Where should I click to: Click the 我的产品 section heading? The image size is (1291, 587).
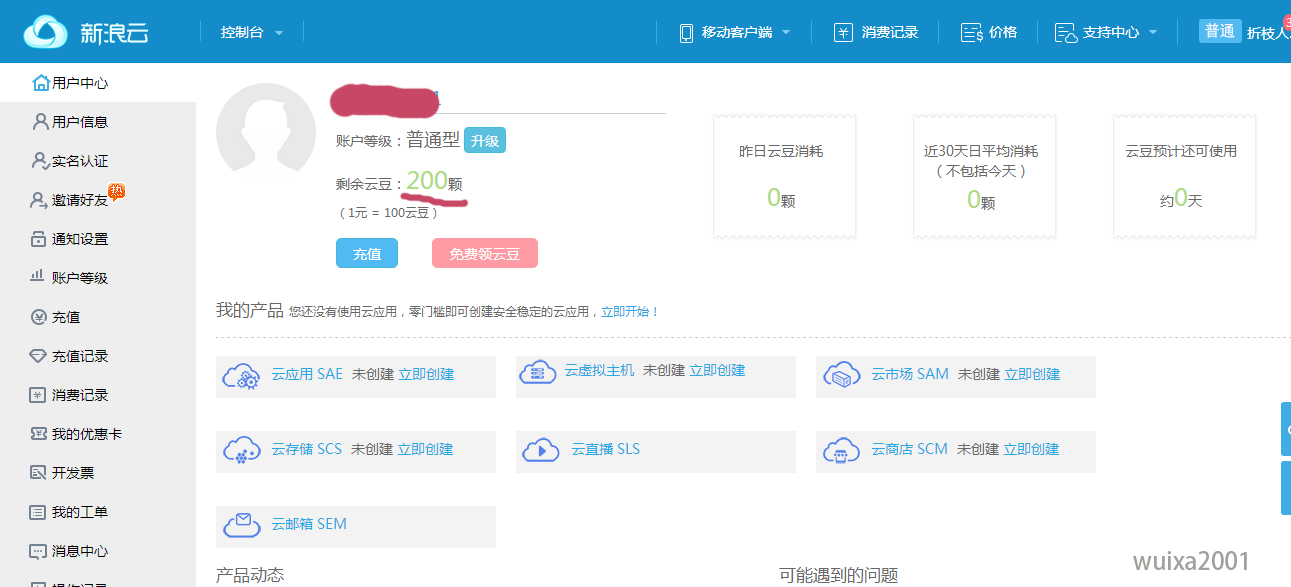[250, 310]
